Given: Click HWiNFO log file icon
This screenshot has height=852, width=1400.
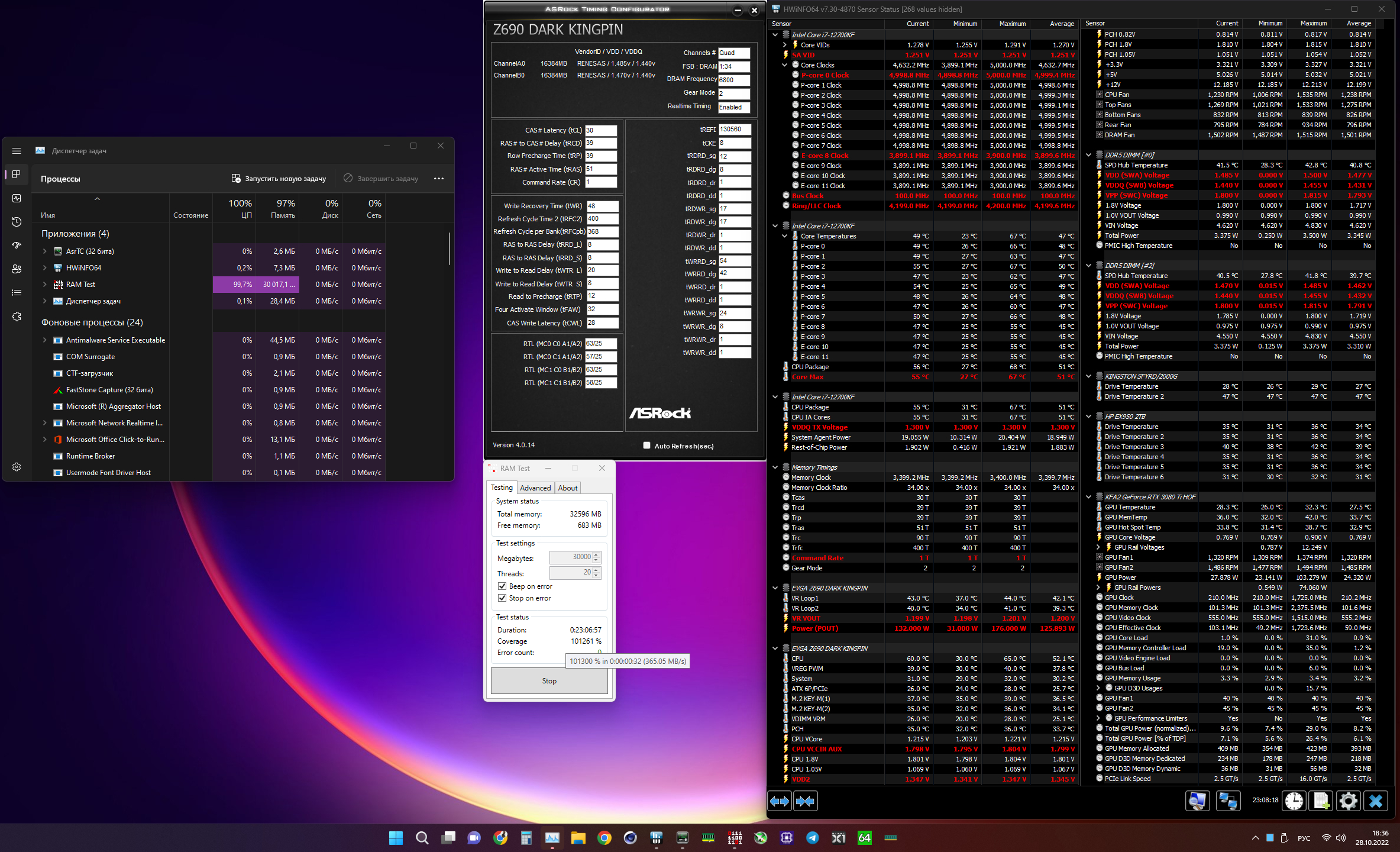Looking at the screenshot, I should [1321, 801].
